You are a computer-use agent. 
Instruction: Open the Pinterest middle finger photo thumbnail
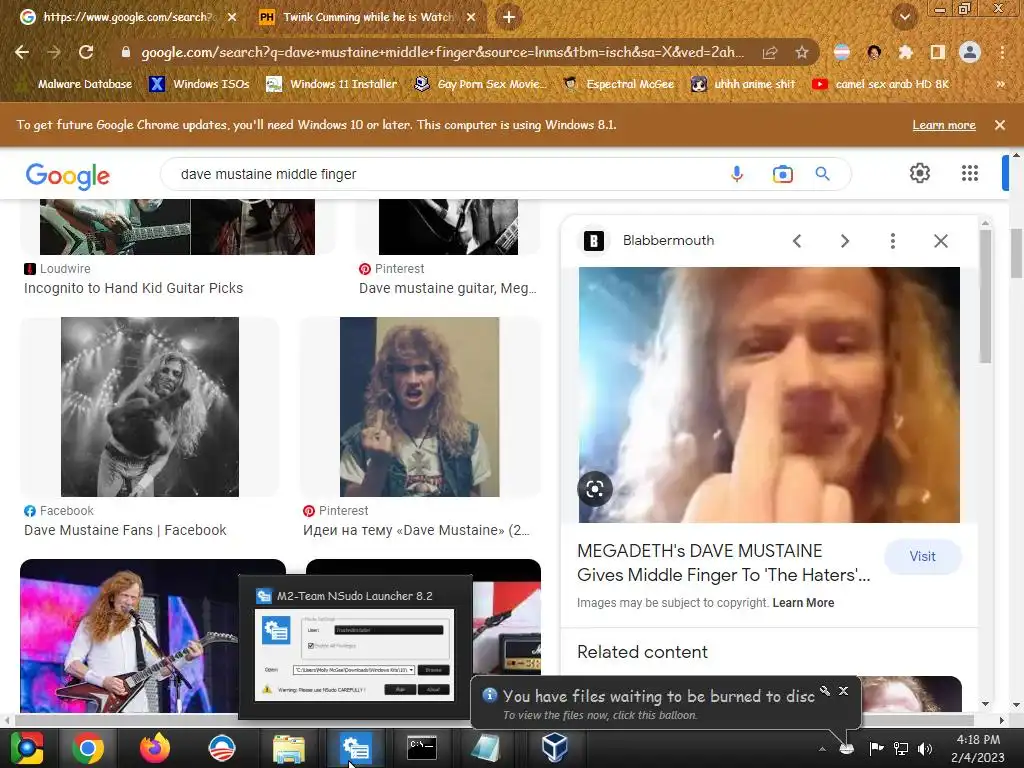click(419, 407)
